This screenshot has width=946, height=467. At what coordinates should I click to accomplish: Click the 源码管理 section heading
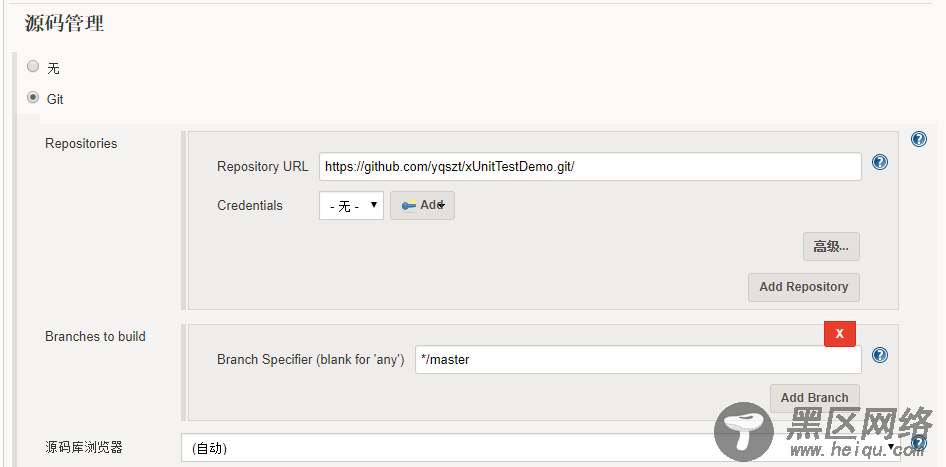tap(64, 24)
